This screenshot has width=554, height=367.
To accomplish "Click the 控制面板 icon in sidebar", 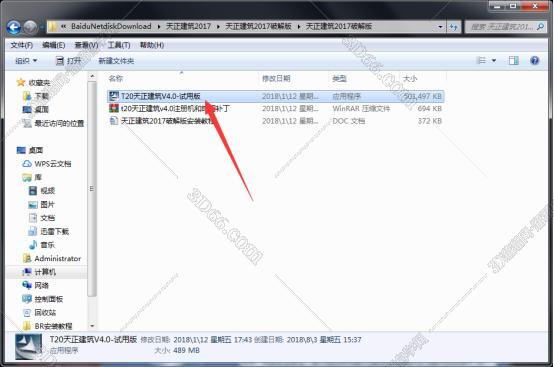I will (x=27, y=299).
